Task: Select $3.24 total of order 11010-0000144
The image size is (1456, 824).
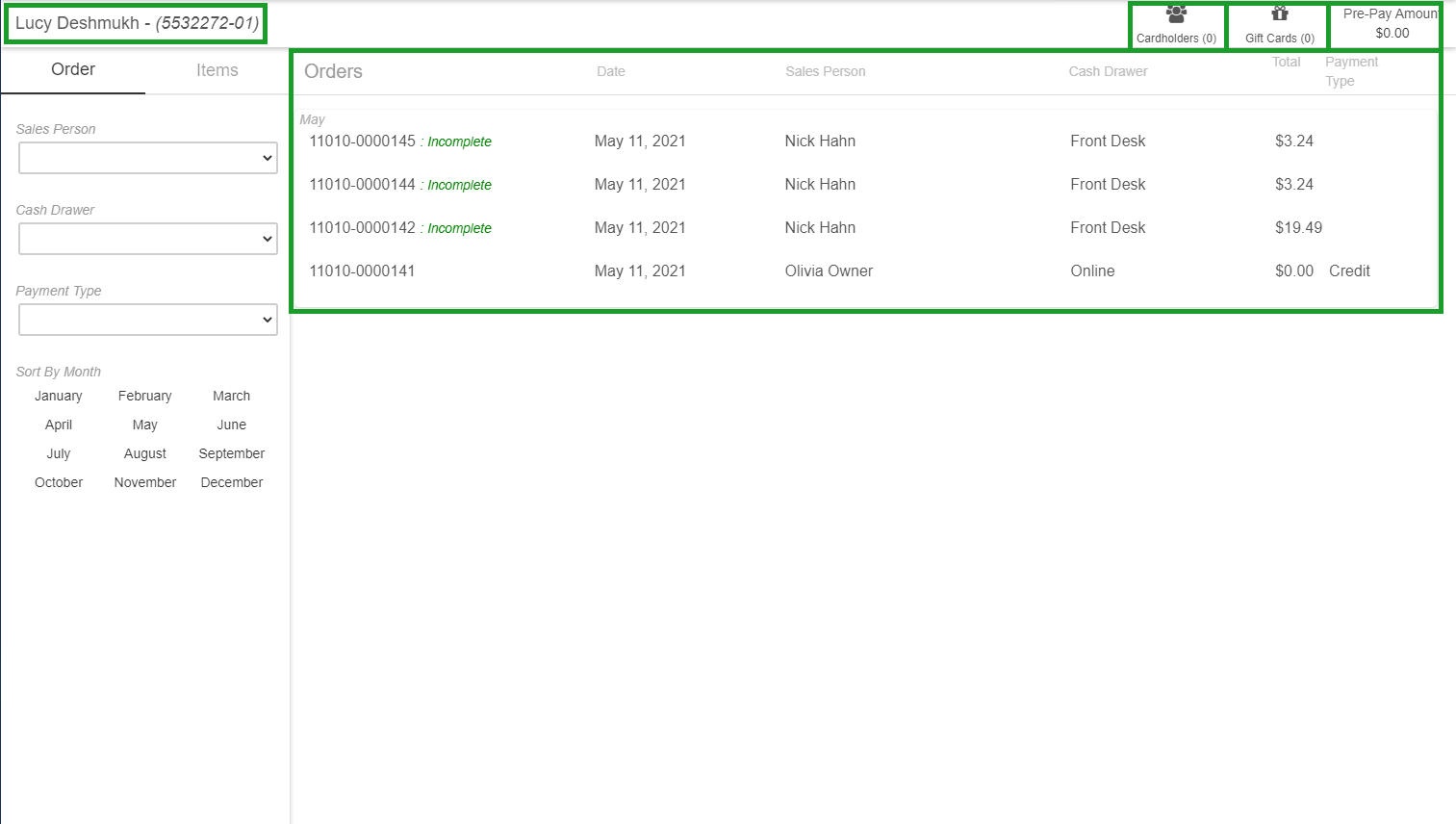Action: click(x=1294, y=184)
